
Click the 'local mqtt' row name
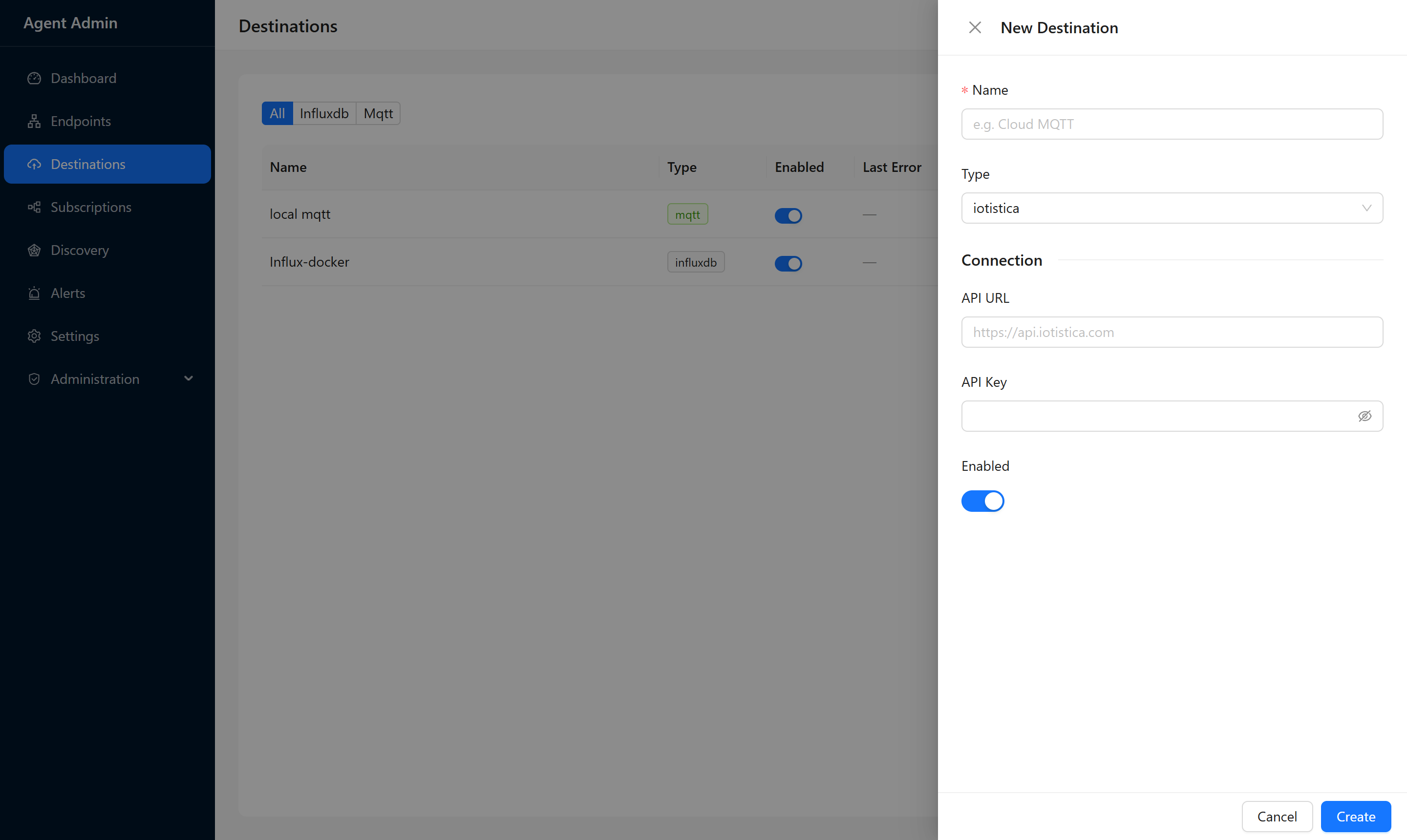point(300,214)
